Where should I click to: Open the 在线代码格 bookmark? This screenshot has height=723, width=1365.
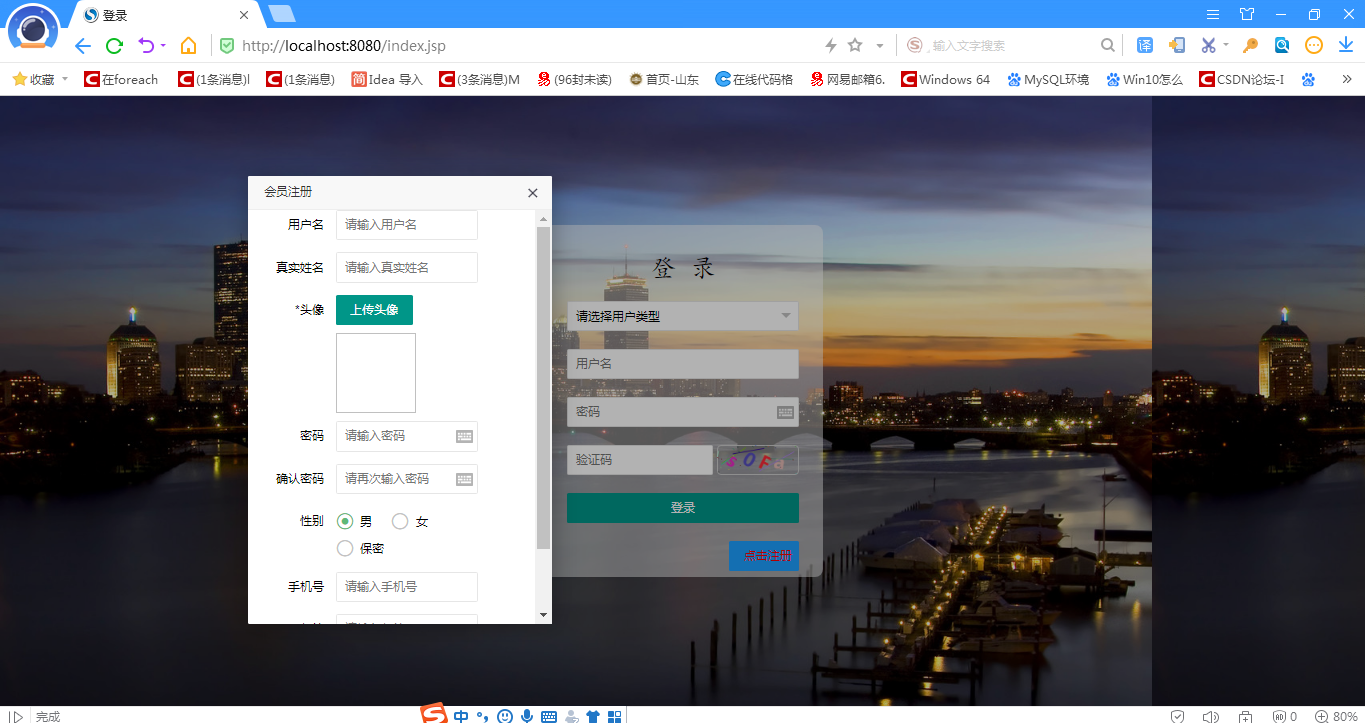click(754, 79)
